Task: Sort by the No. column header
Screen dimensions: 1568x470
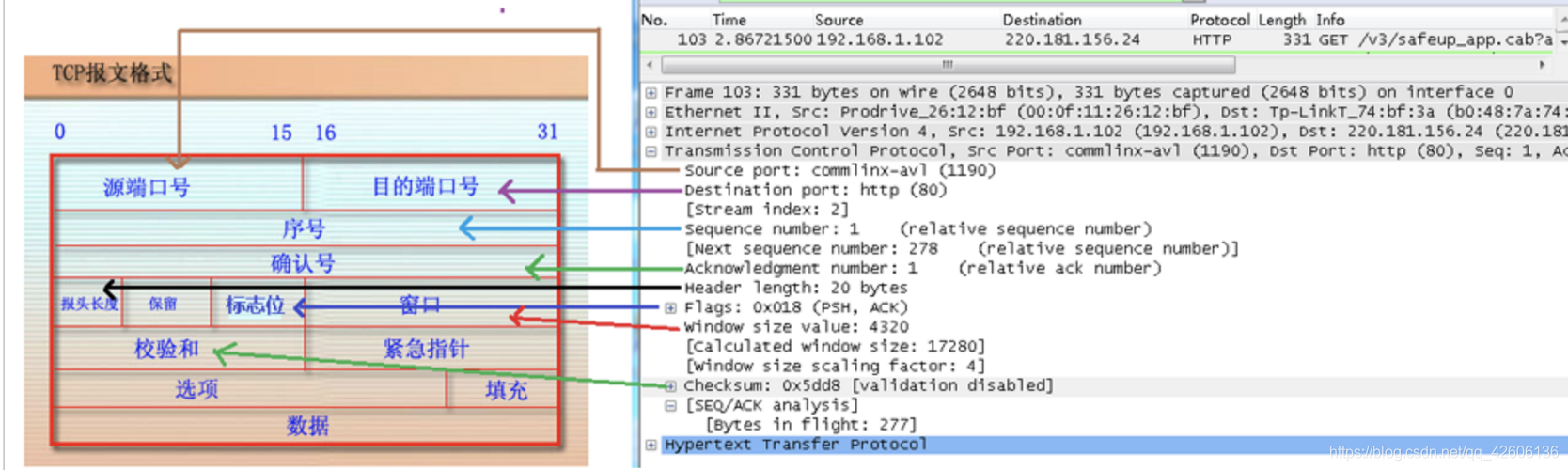Action: (x=654, y=20)
